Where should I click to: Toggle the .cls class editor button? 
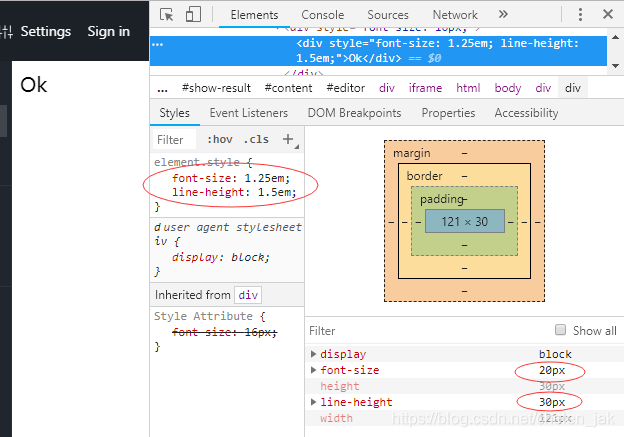click(x=256, y=139)
